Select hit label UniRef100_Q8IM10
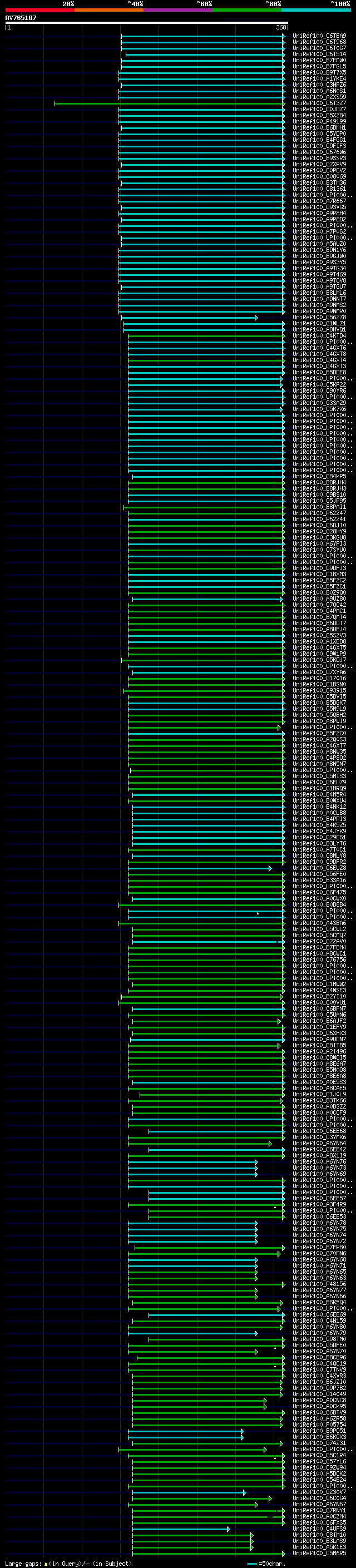The height and width of the screenshot is (1568, 356). 319,1535
